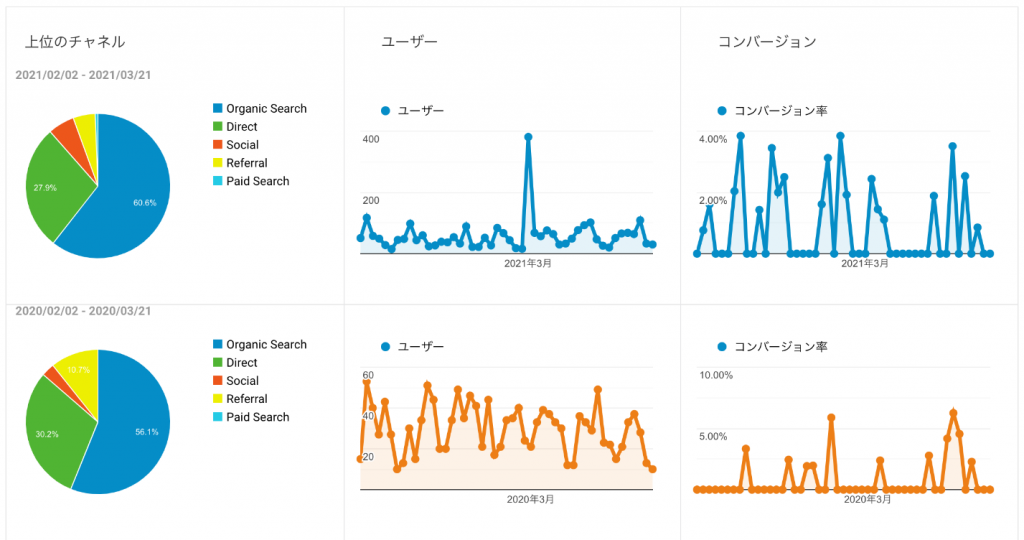Click the blue コンバージョン率 legend dot above the 2021 chart

[x=722, y=110]
